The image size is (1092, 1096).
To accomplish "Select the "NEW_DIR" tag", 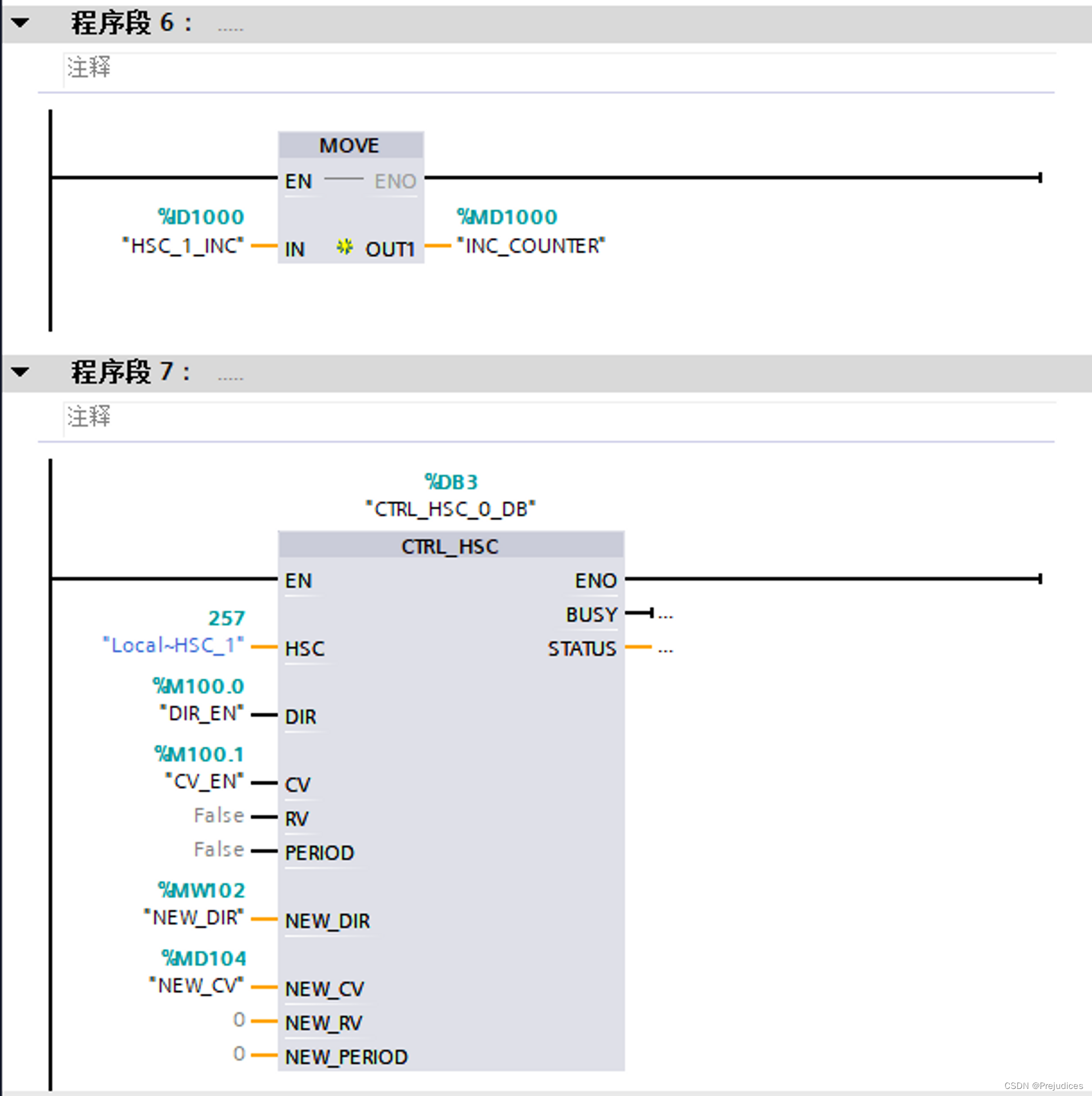I will coord(194,918).
